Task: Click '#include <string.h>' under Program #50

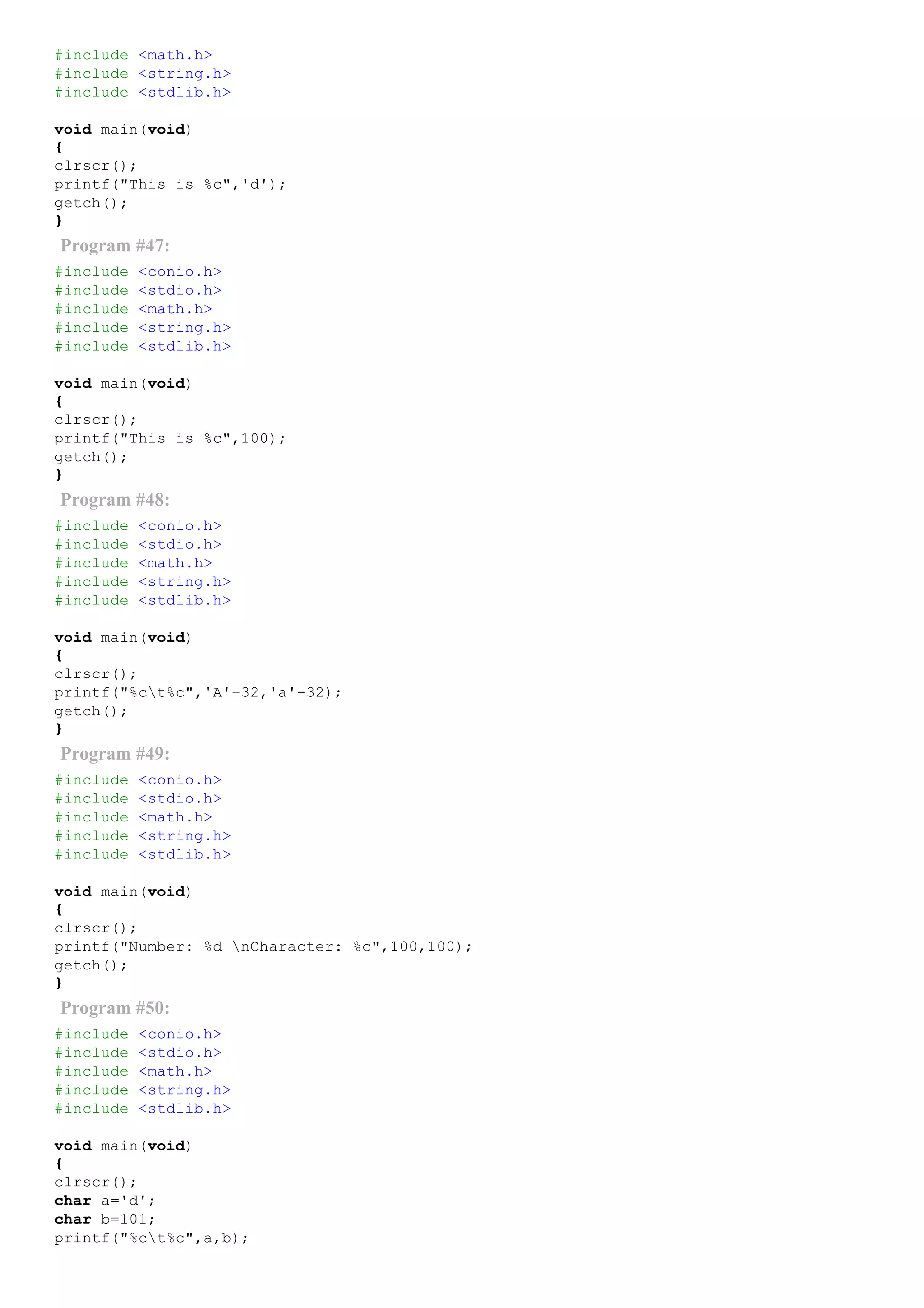Action: [142, 1090]
